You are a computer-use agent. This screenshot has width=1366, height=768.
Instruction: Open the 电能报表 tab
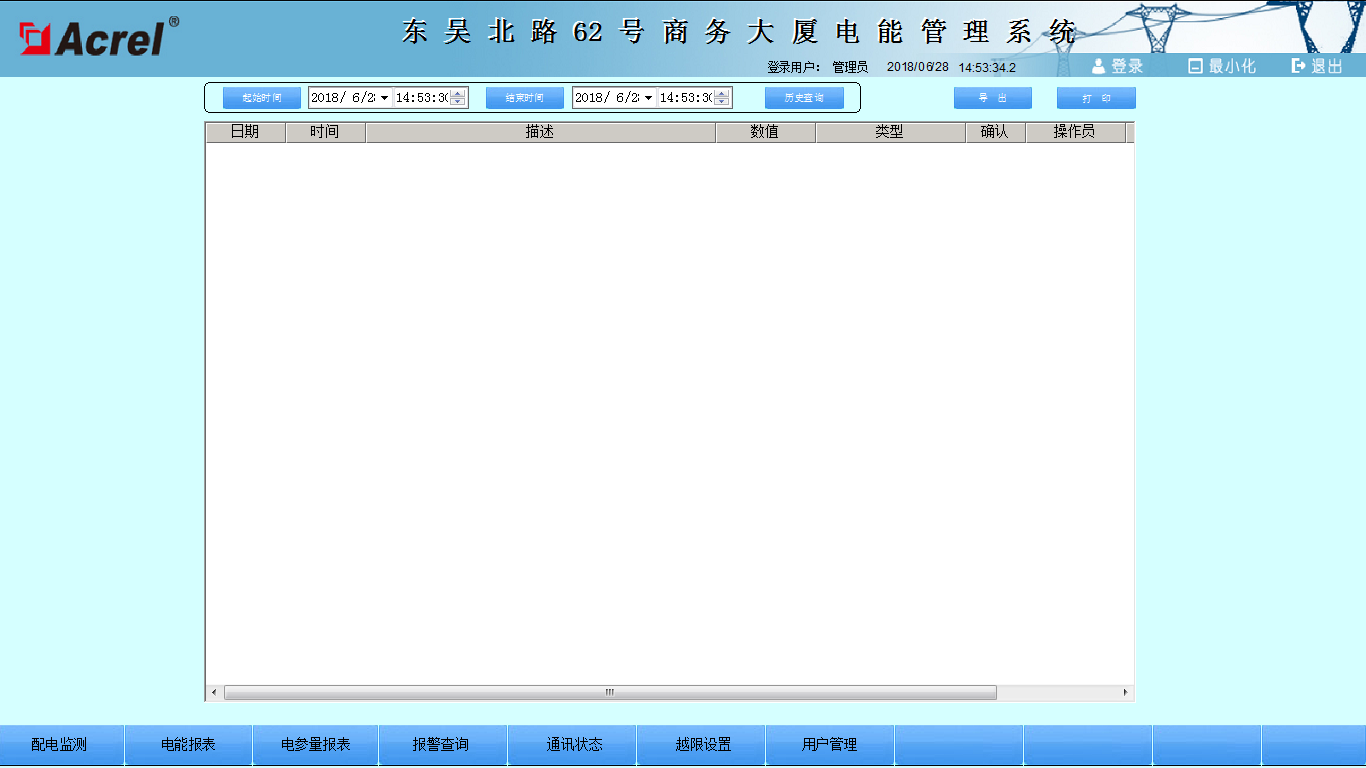(188, 745)
